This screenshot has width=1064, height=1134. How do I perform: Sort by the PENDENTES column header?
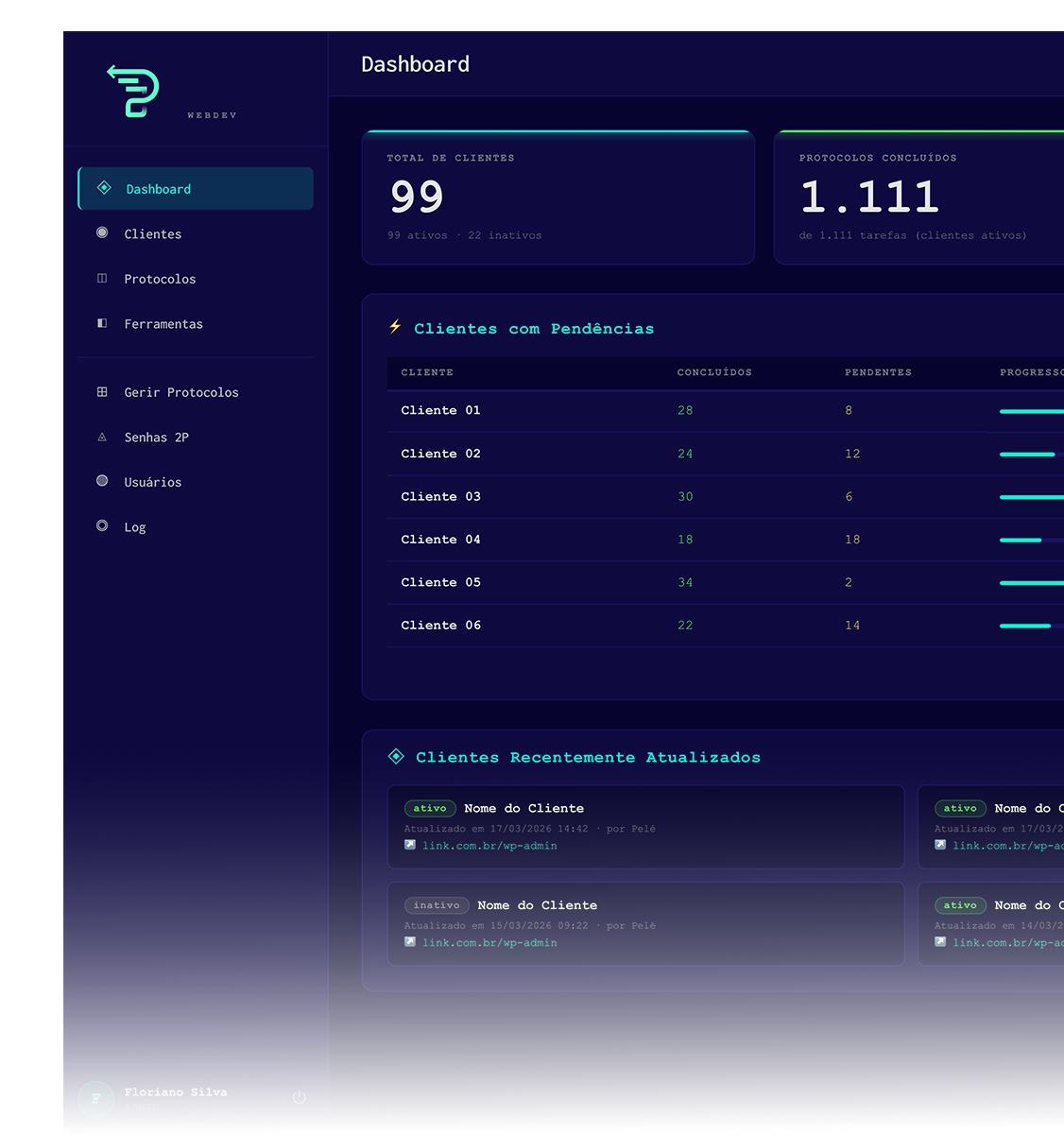click(x=879, y=372)
